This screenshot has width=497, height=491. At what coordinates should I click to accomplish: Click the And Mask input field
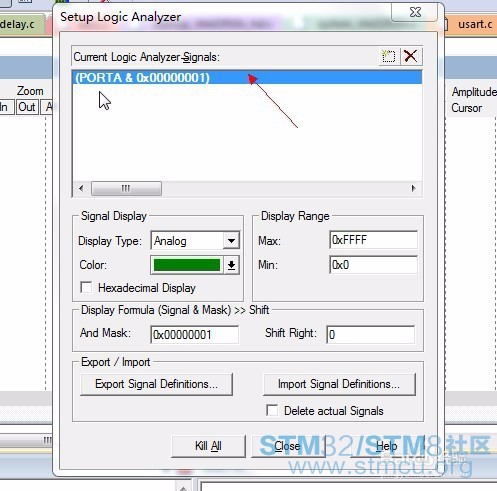195,335
